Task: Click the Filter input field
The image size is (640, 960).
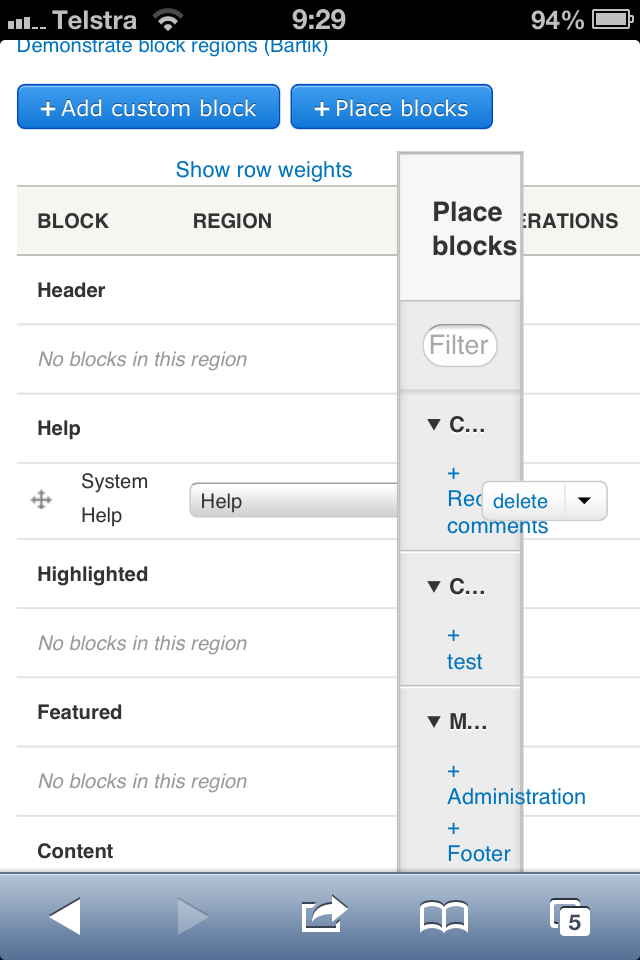Action: tap(460, 345)
